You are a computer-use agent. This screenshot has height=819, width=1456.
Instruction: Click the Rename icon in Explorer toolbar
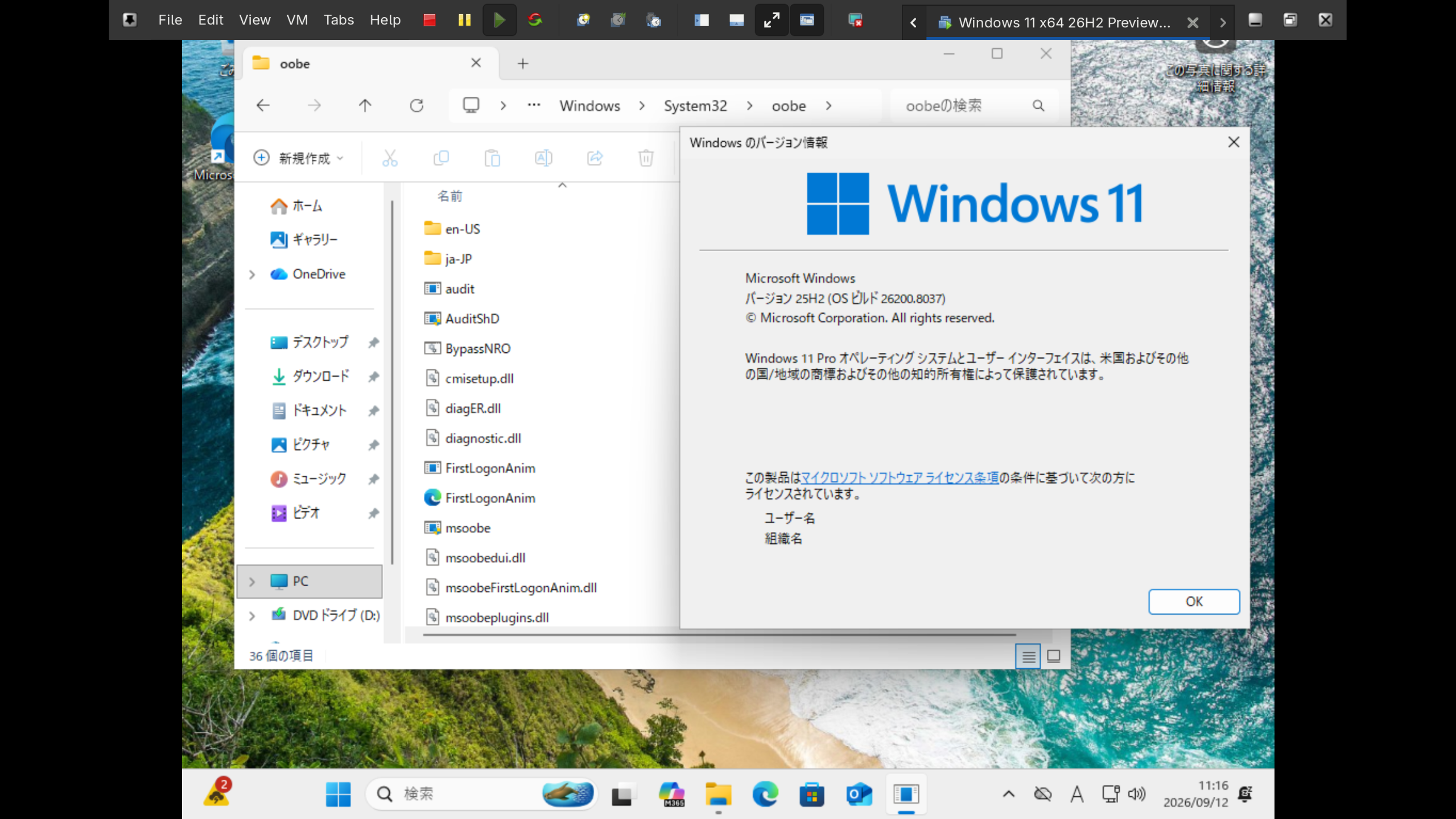click(x=543, y=158)
